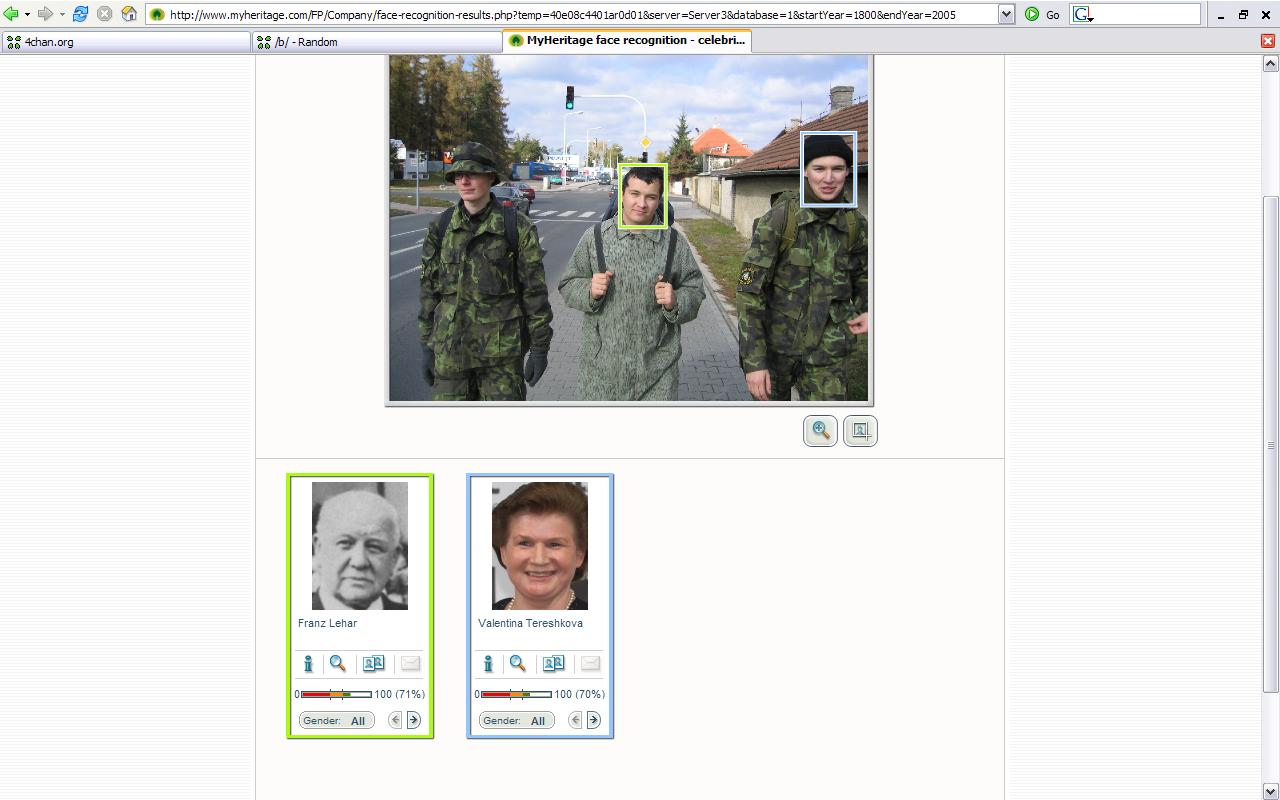Click the vertical scrollbar thumb
This screenshot has width=1280, height=800.
1270,444
